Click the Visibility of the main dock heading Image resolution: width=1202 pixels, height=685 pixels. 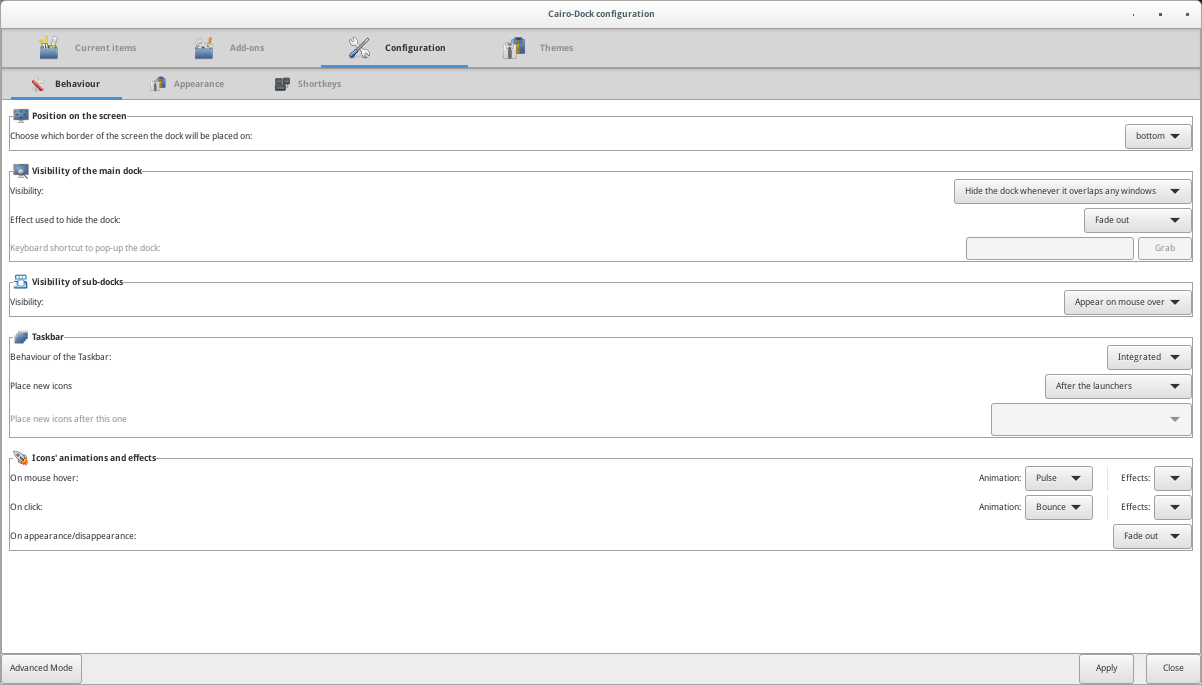click(x=87, y=171)
